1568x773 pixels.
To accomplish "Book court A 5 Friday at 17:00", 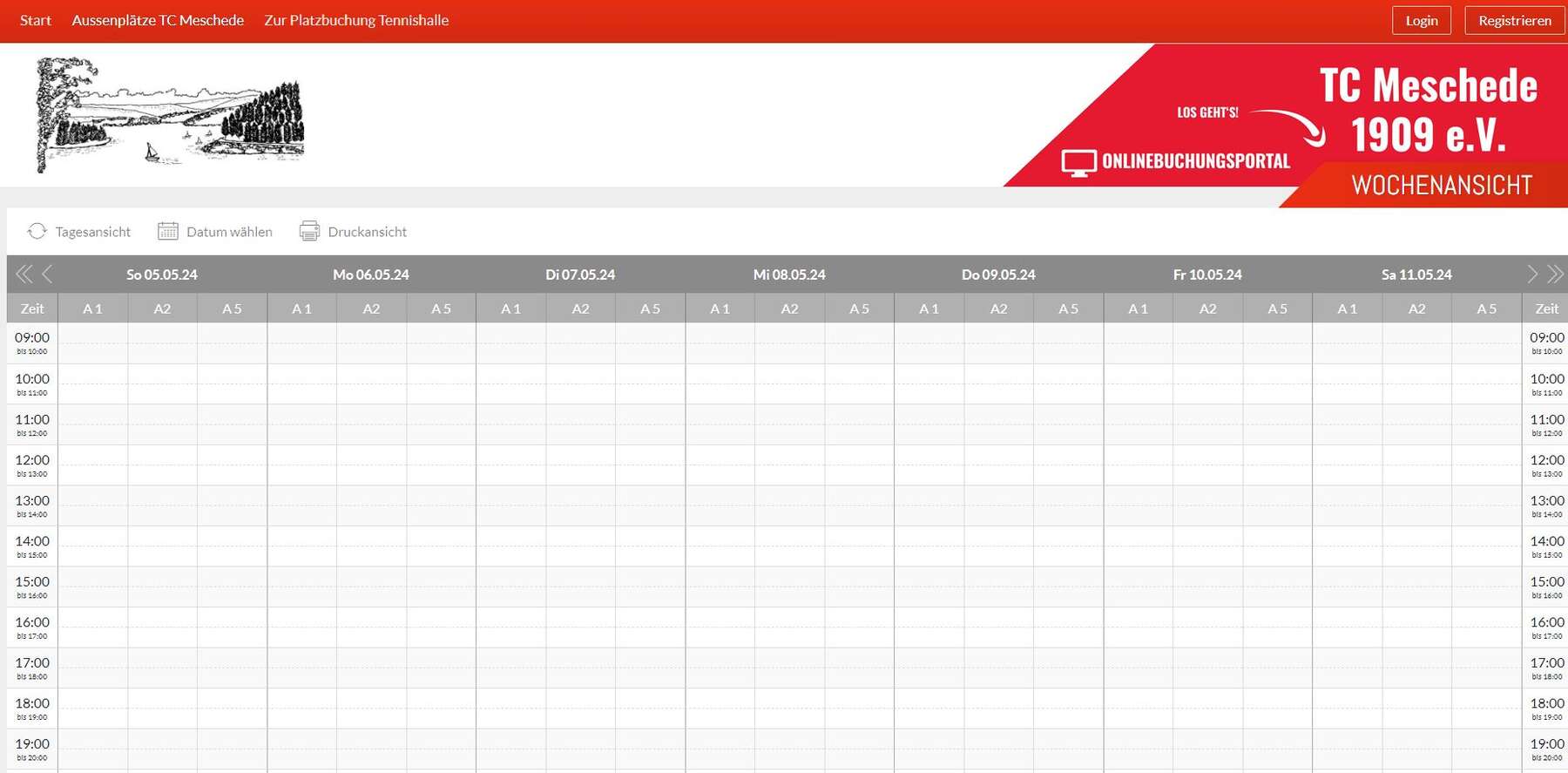I will [x=1277, y=668].
